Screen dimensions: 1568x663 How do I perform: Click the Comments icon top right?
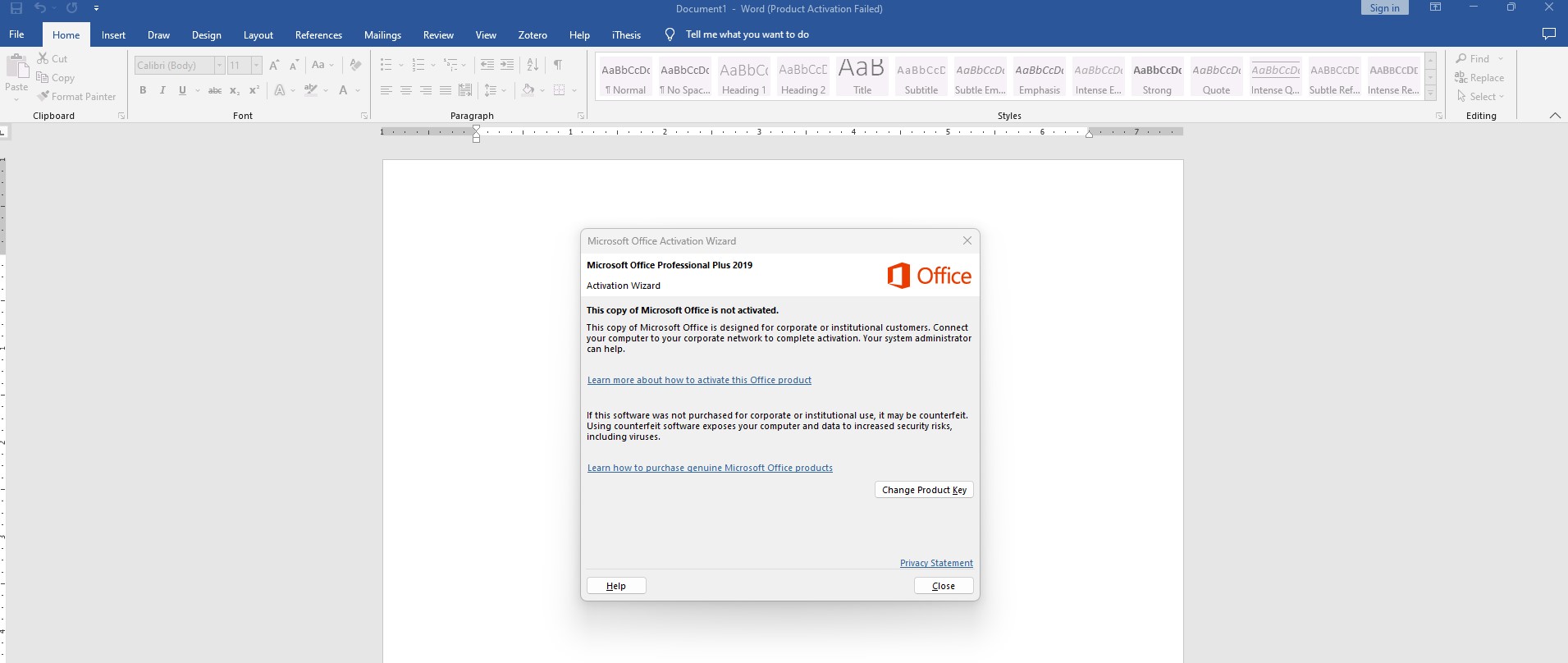1549,34
